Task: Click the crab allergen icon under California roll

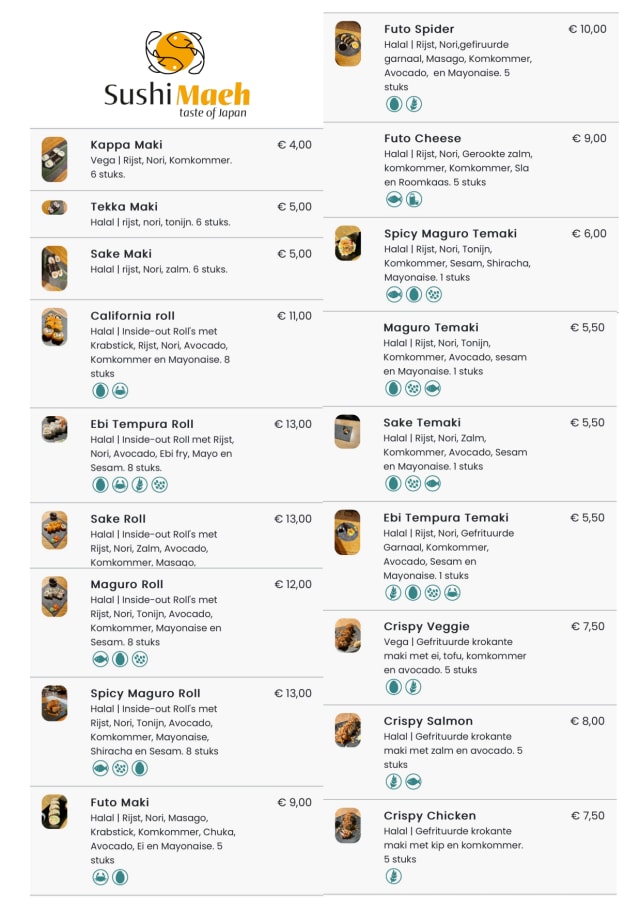Action: pos(120,390)
